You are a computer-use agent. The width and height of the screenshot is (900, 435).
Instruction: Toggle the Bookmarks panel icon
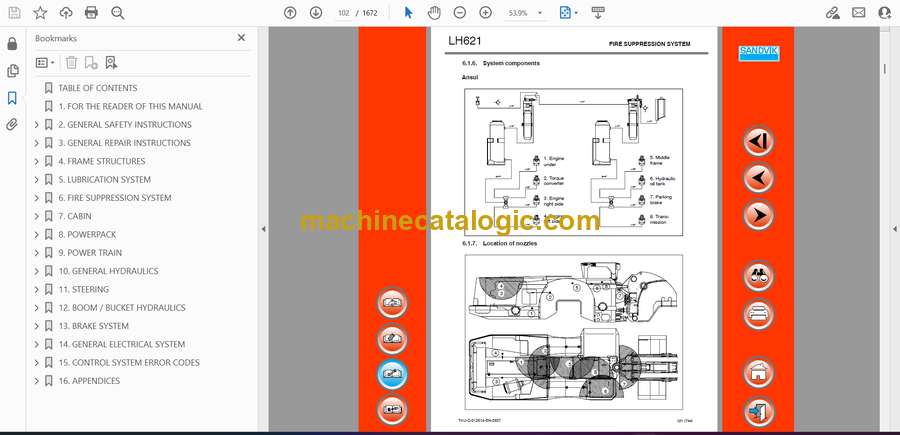pyautogui.click(x=12, y=98)
